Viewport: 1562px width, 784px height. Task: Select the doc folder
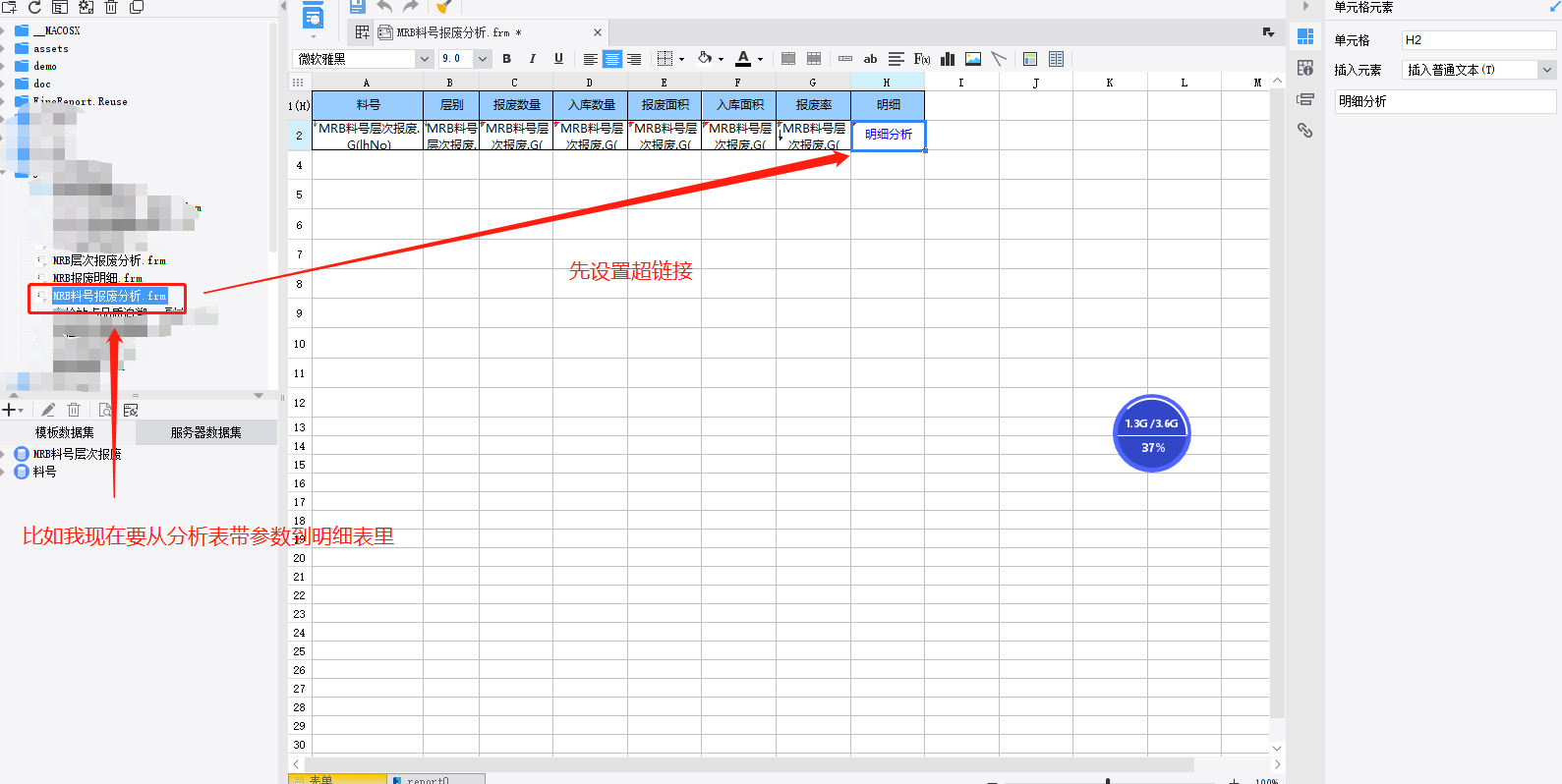point(42,84)
